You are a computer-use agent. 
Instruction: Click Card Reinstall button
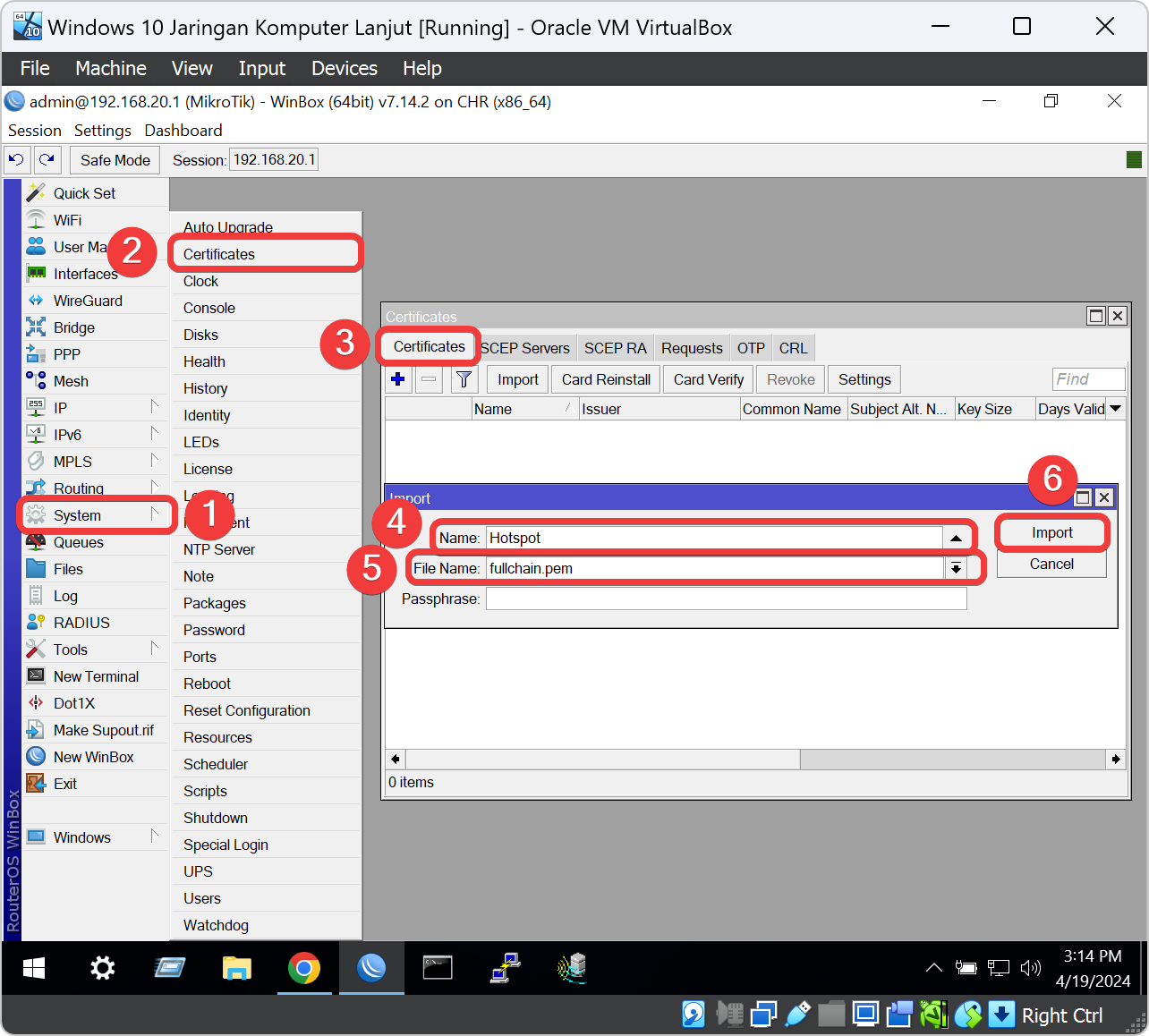[606, 379]
